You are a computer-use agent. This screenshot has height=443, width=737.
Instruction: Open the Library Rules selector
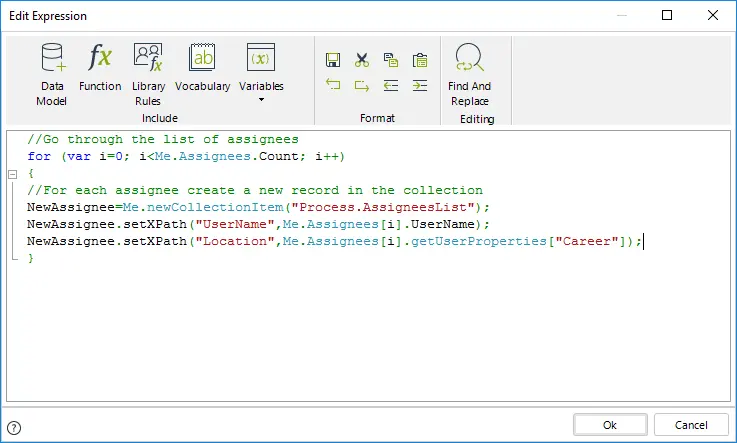[x=148, y=75]
